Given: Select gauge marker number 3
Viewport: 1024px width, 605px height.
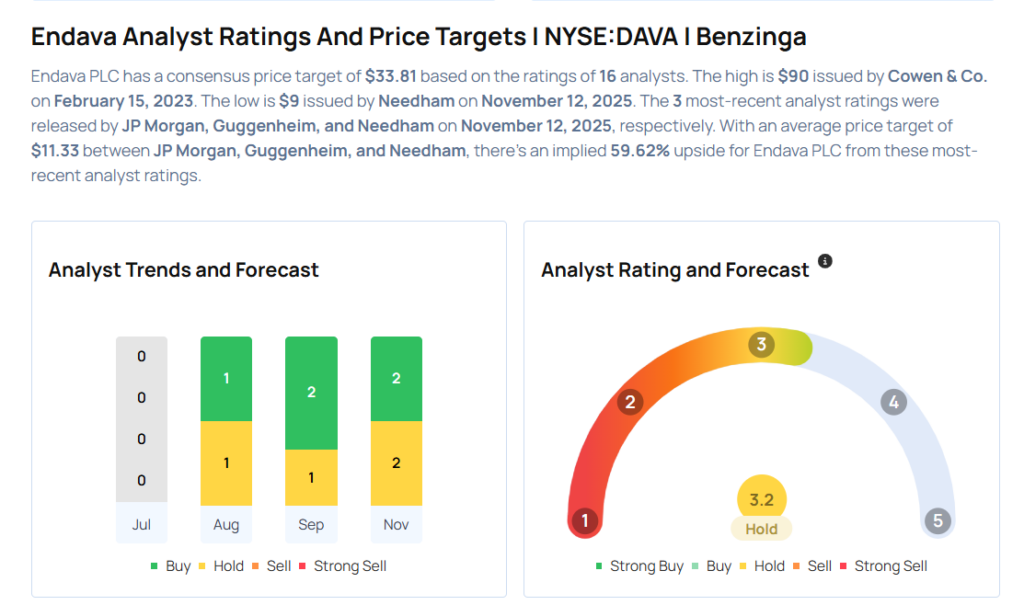Looking at the screenshot, I should 761,345.
